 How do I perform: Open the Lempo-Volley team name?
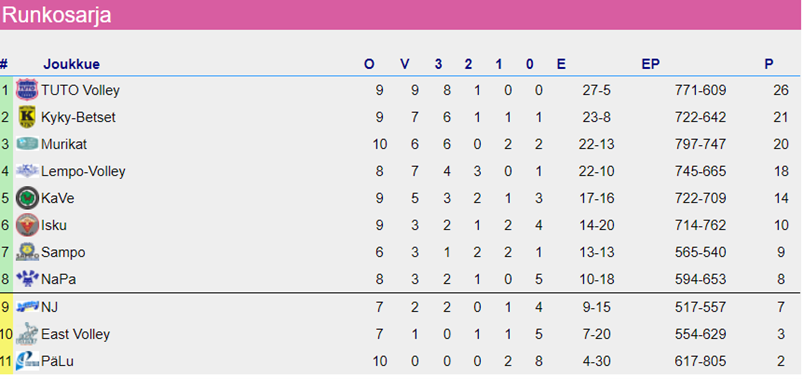coord(83,171)
